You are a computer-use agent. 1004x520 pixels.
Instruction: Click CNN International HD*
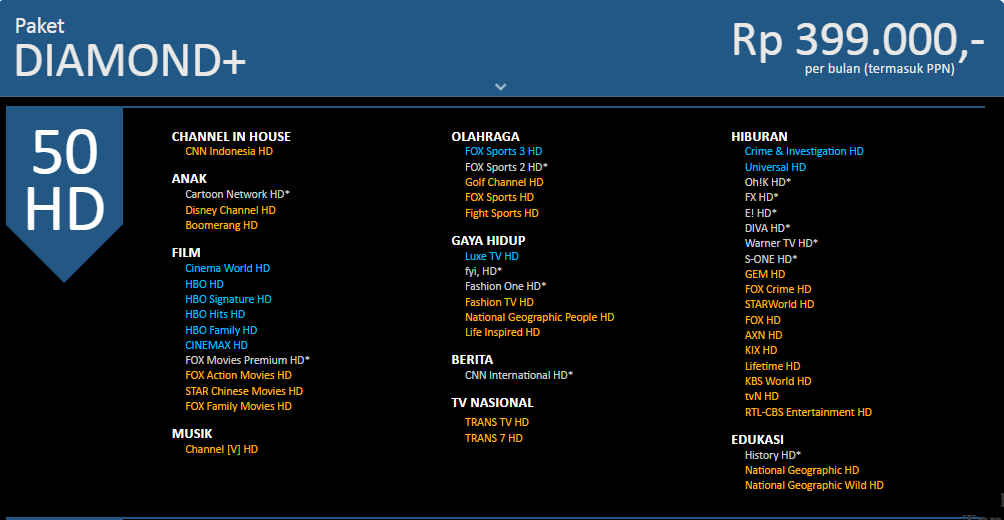tap(519, 375)
